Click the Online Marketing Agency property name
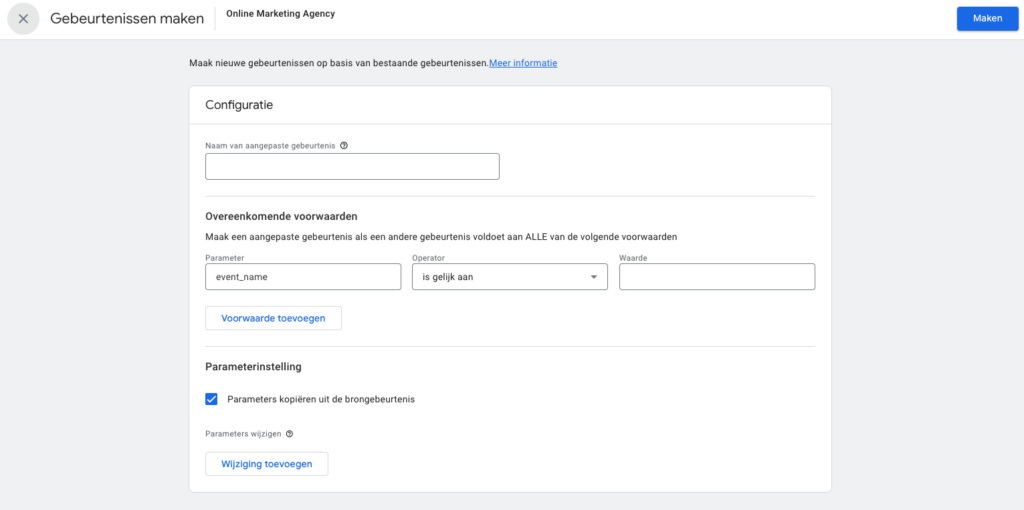Image resolution: width=1024 pixels, height=510 pixels. [280, 14]
